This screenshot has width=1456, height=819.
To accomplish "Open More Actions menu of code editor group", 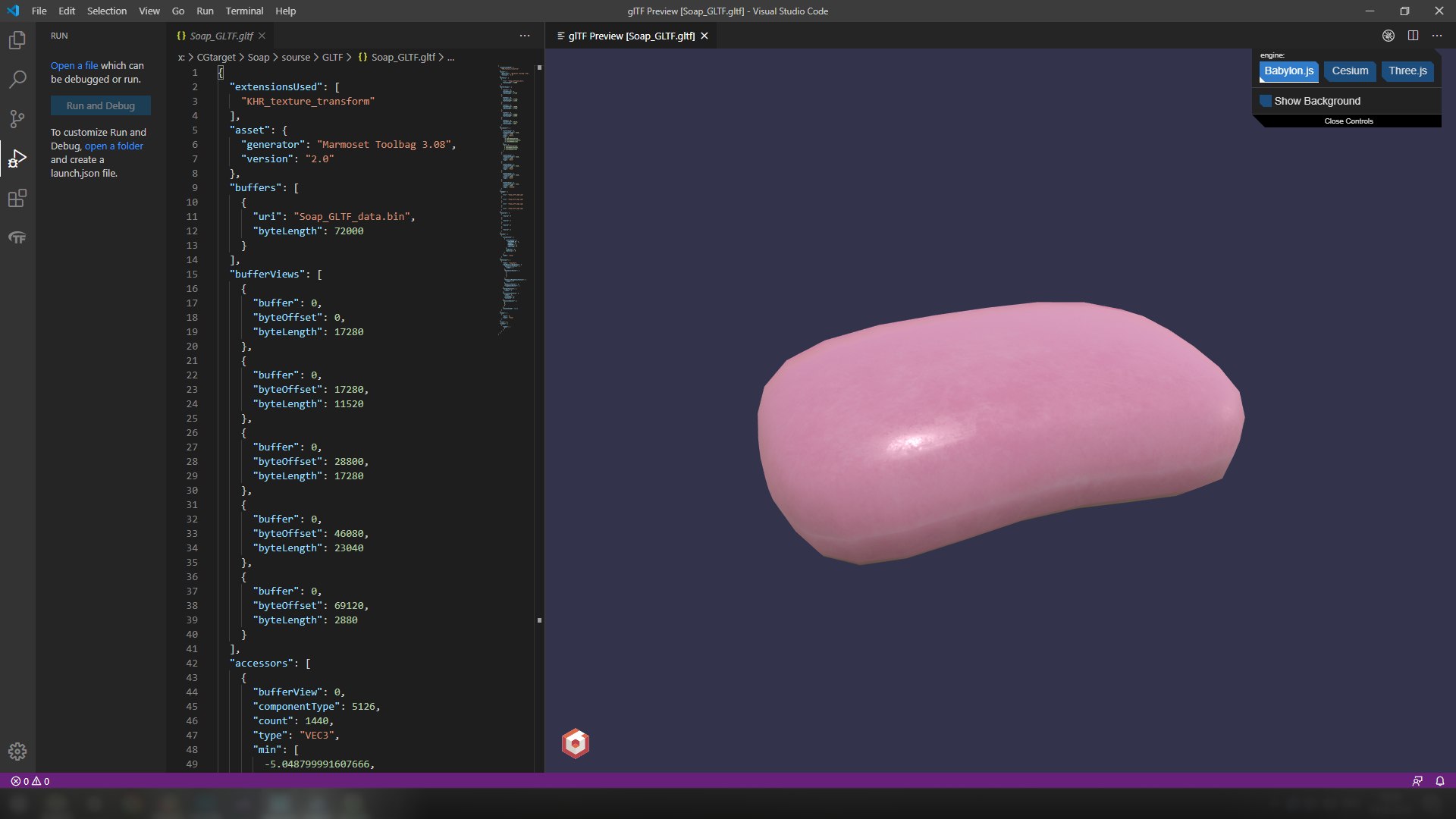I will (525, 36).
